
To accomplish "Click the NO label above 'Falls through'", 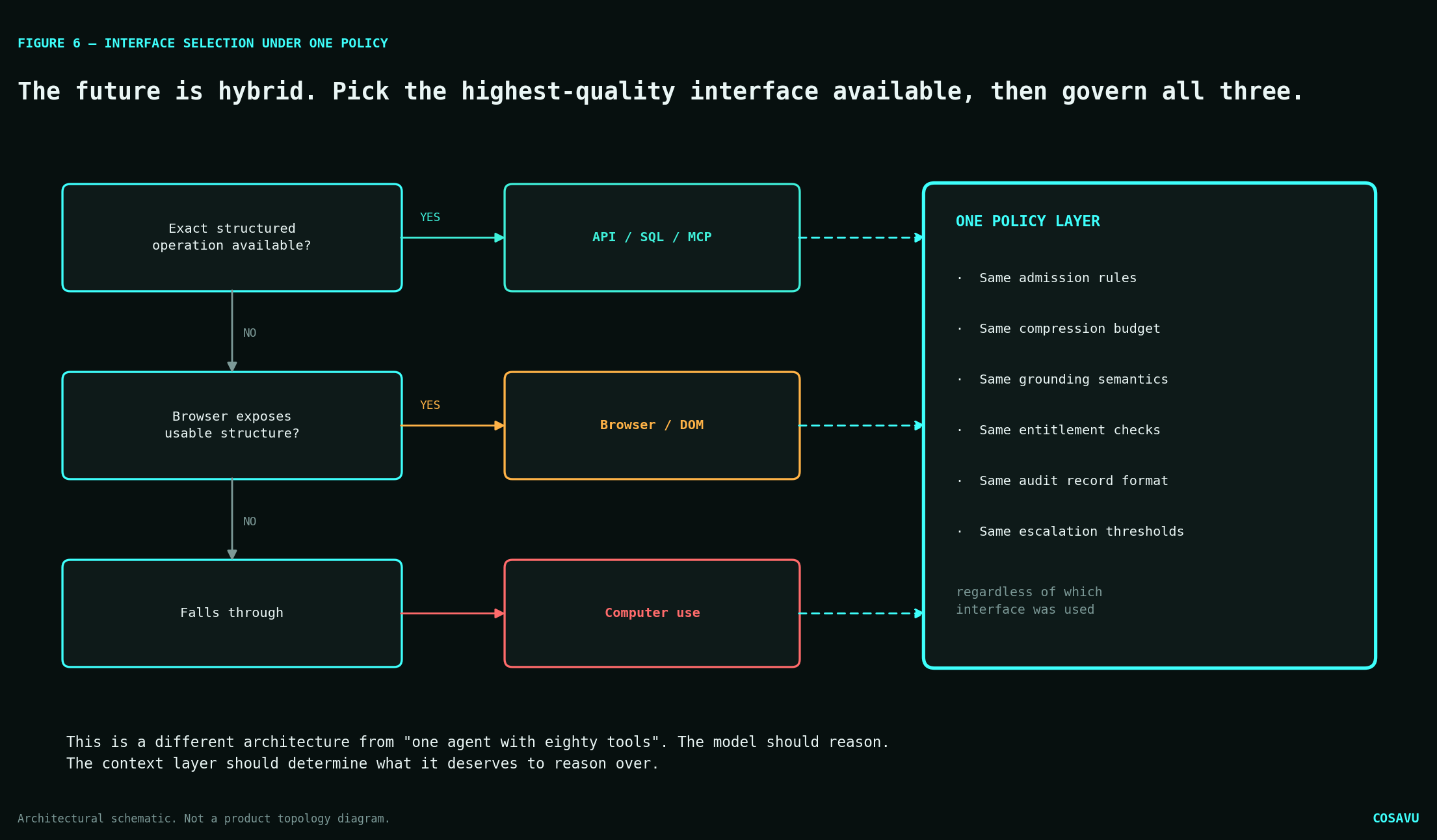I will pos(250,521).
